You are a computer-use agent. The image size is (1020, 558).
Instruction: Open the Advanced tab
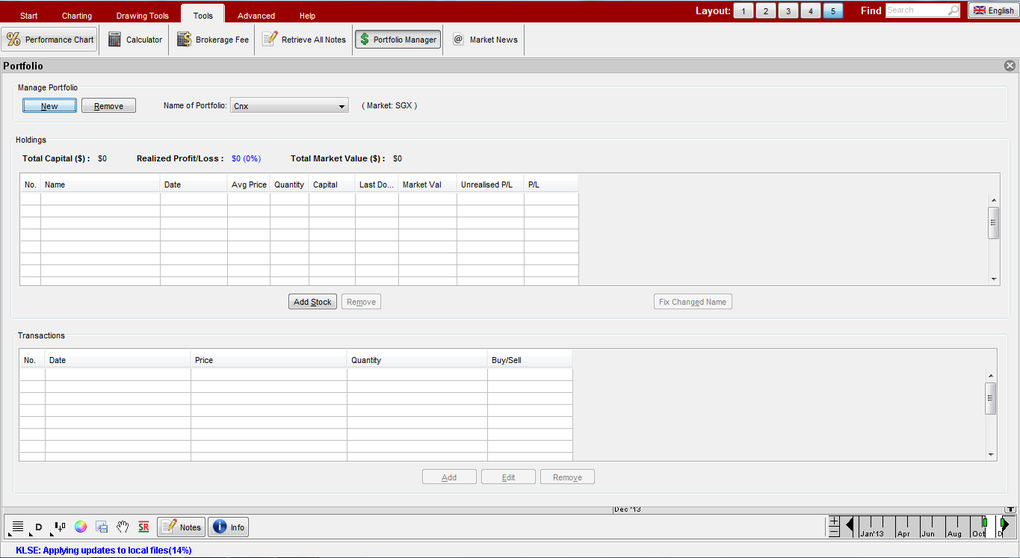256,16
